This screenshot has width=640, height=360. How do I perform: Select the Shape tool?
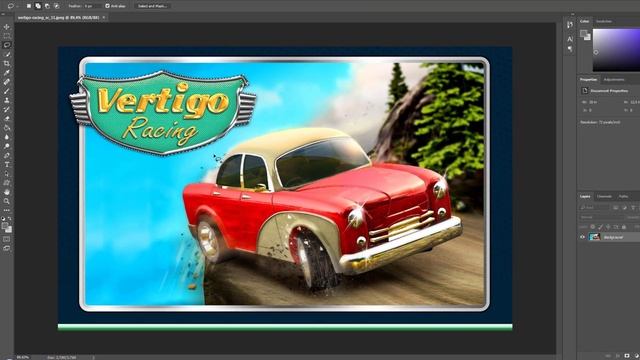7,183
